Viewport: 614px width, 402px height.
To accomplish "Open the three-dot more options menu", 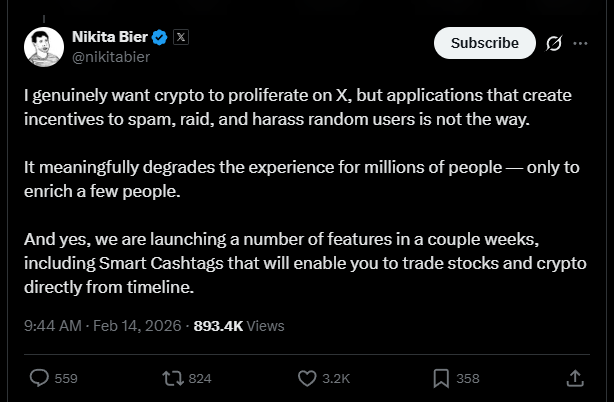I will [x=581, y=43].
